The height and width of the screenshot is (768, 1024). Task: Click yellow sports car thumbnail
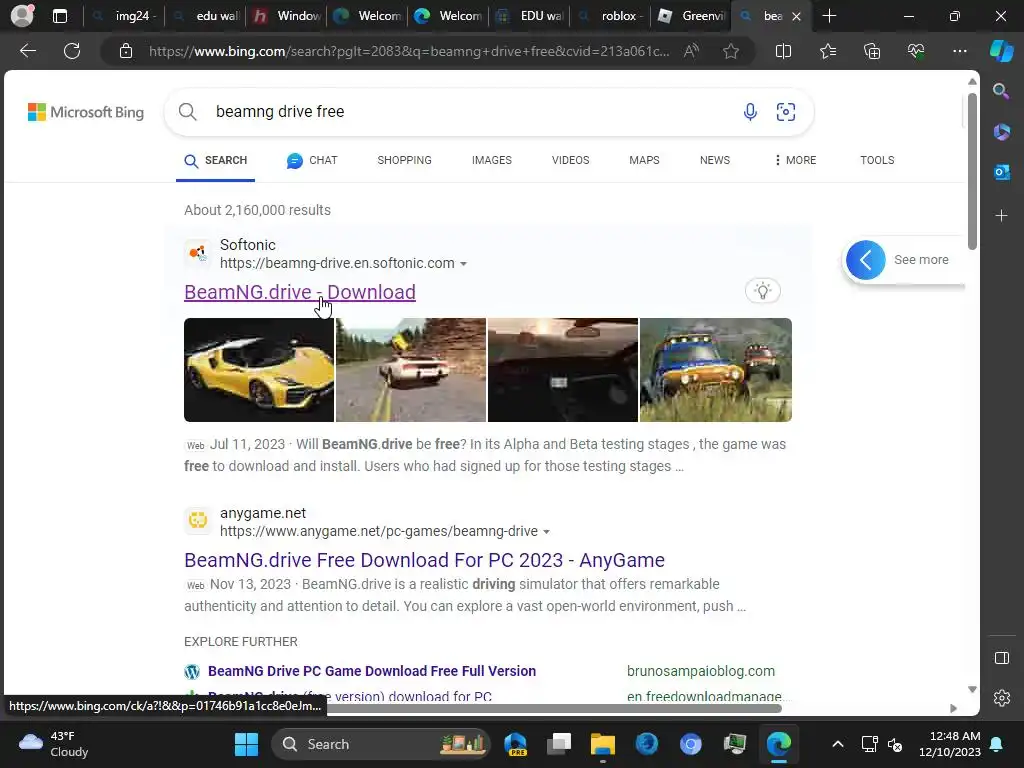(x=259, y=370)
